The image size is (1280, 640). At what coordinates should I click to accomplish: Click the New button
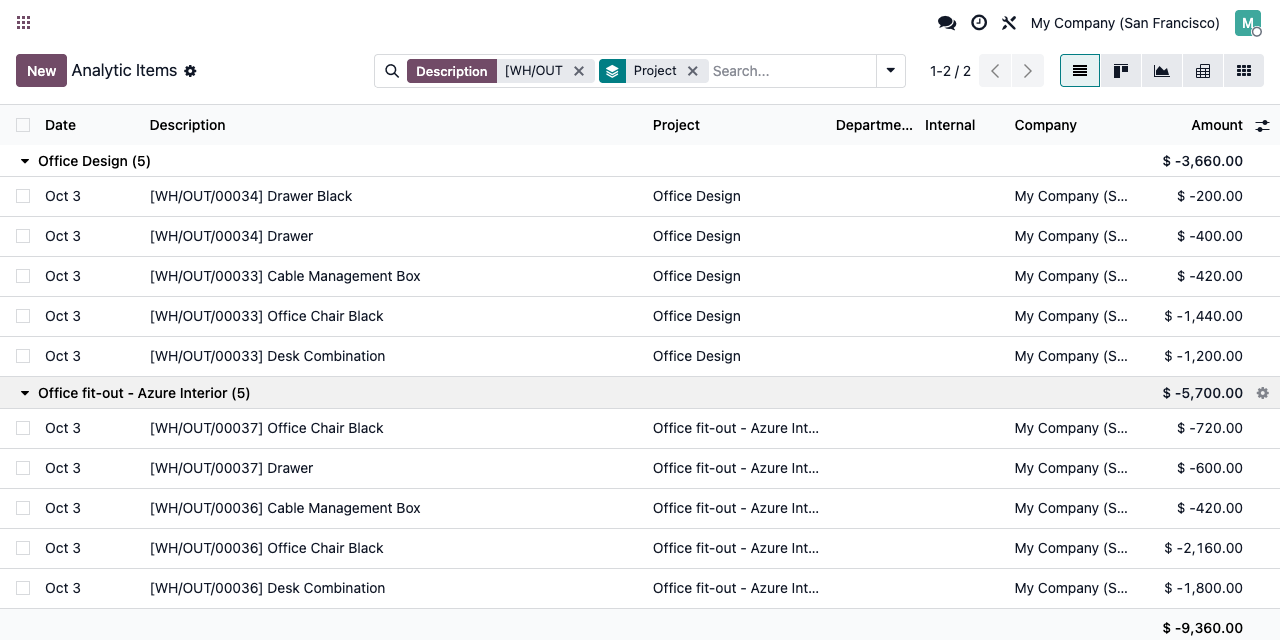click(41, 71)
